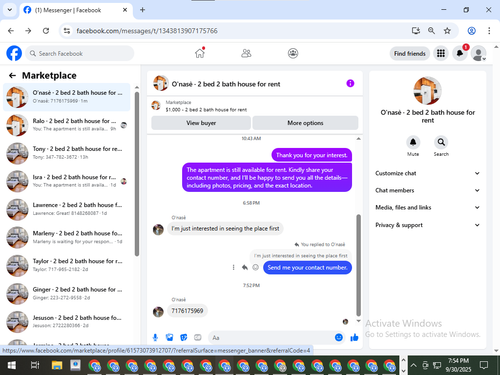Click the chat messages scrollbar
500x375 pixels.
pyautogui.click(x=358, y=265)
